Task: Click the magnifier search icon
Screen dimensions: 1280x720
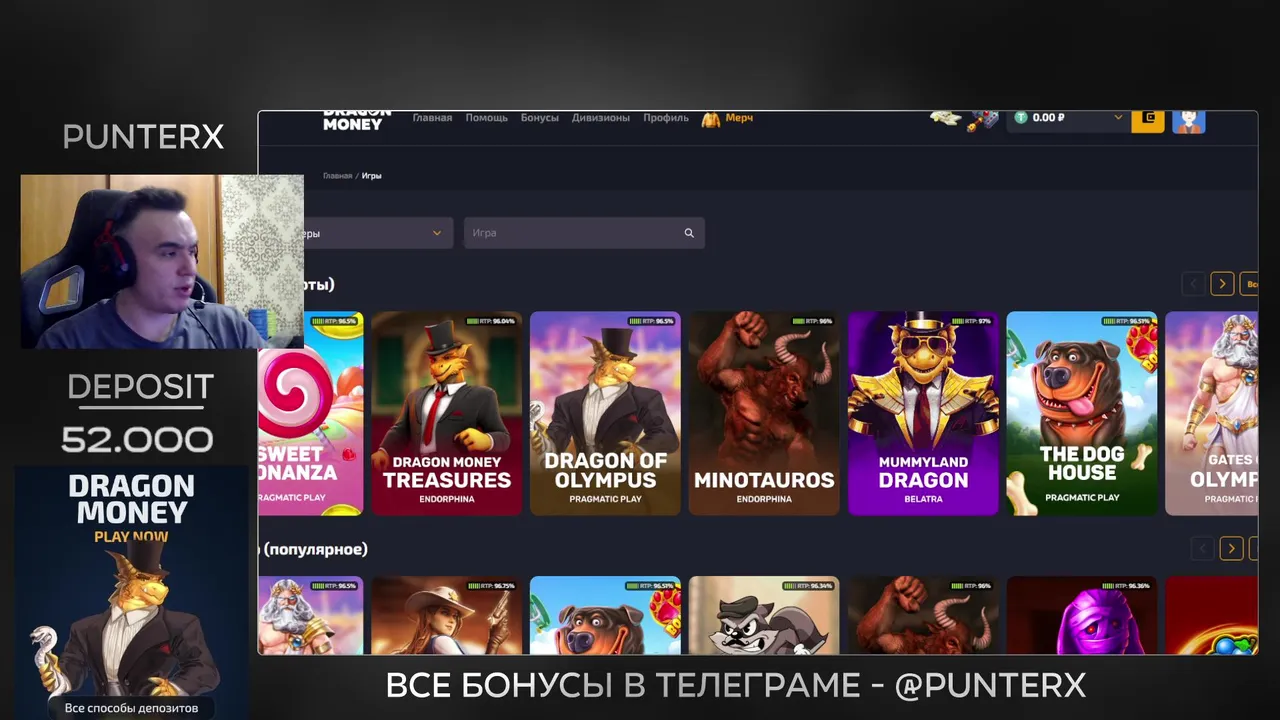Action: pos(689,233)
